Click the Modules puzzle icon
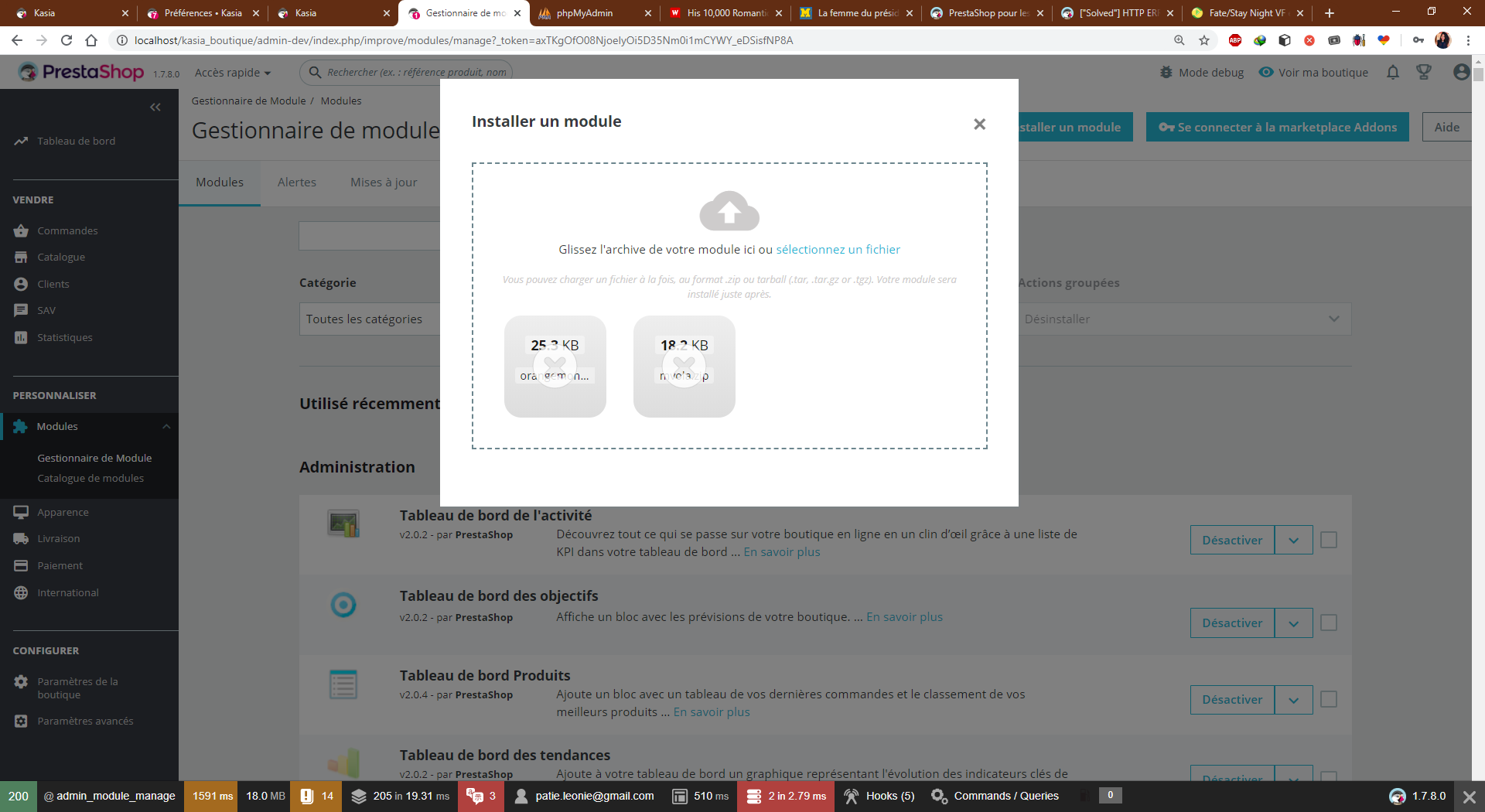 21,426
